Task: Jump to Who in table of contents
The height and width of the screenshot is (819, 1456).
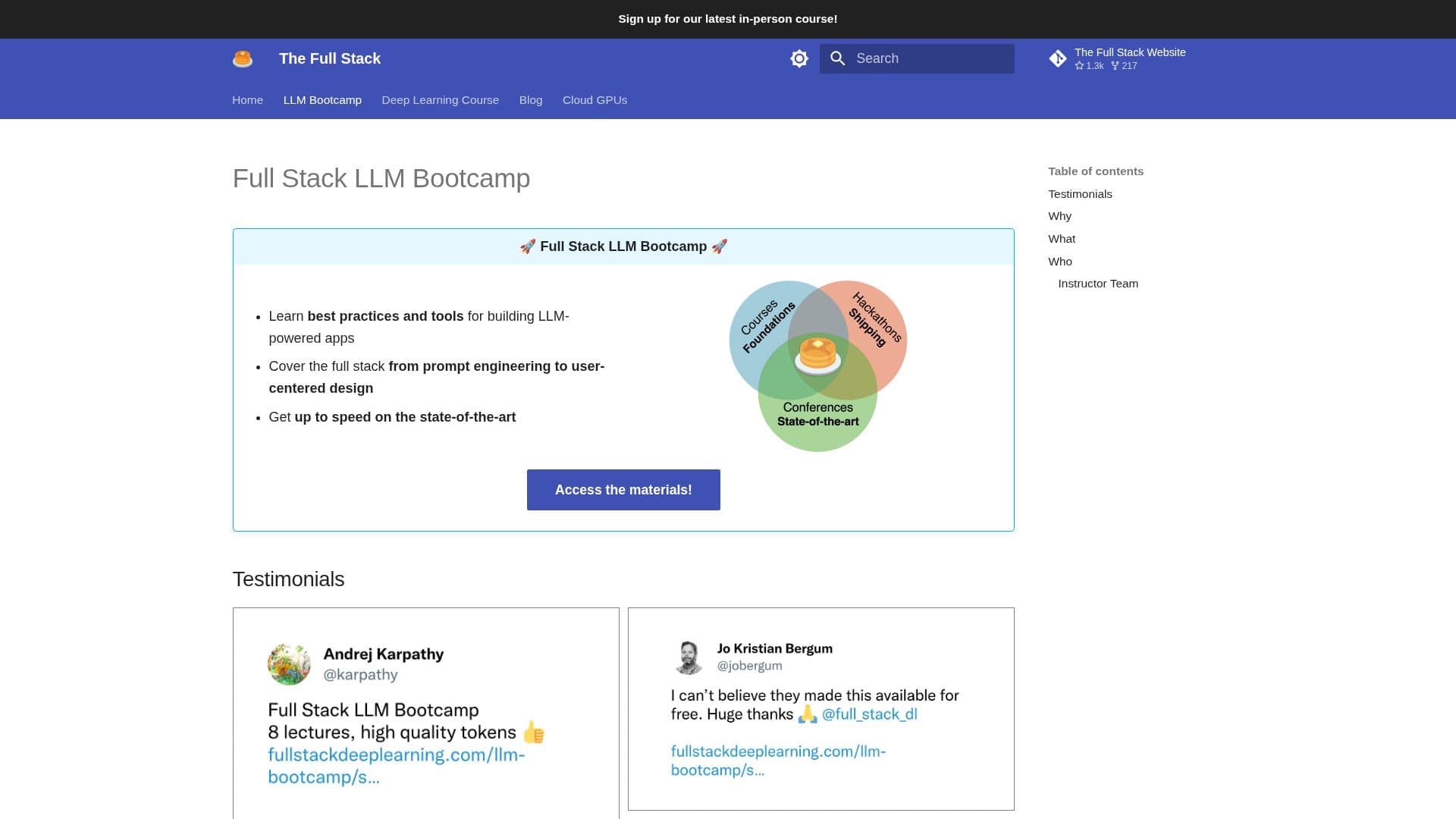Action: pyautogui.click(x=1060, y=262)
